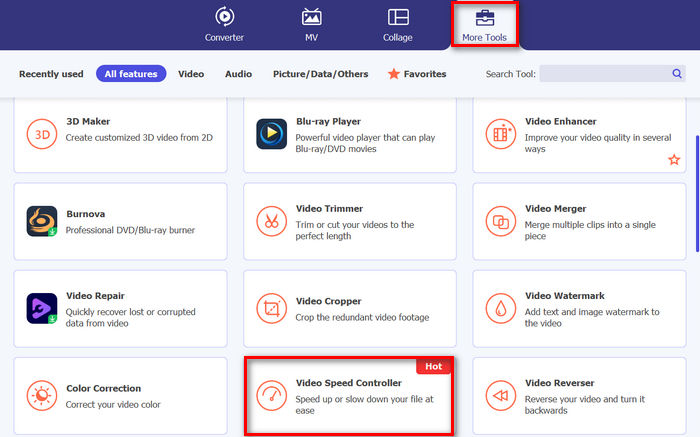The width and height of the screenshot is (700, 437).
Task: Open the Video Speed Controller gauge icon
Action: point(271,395)
